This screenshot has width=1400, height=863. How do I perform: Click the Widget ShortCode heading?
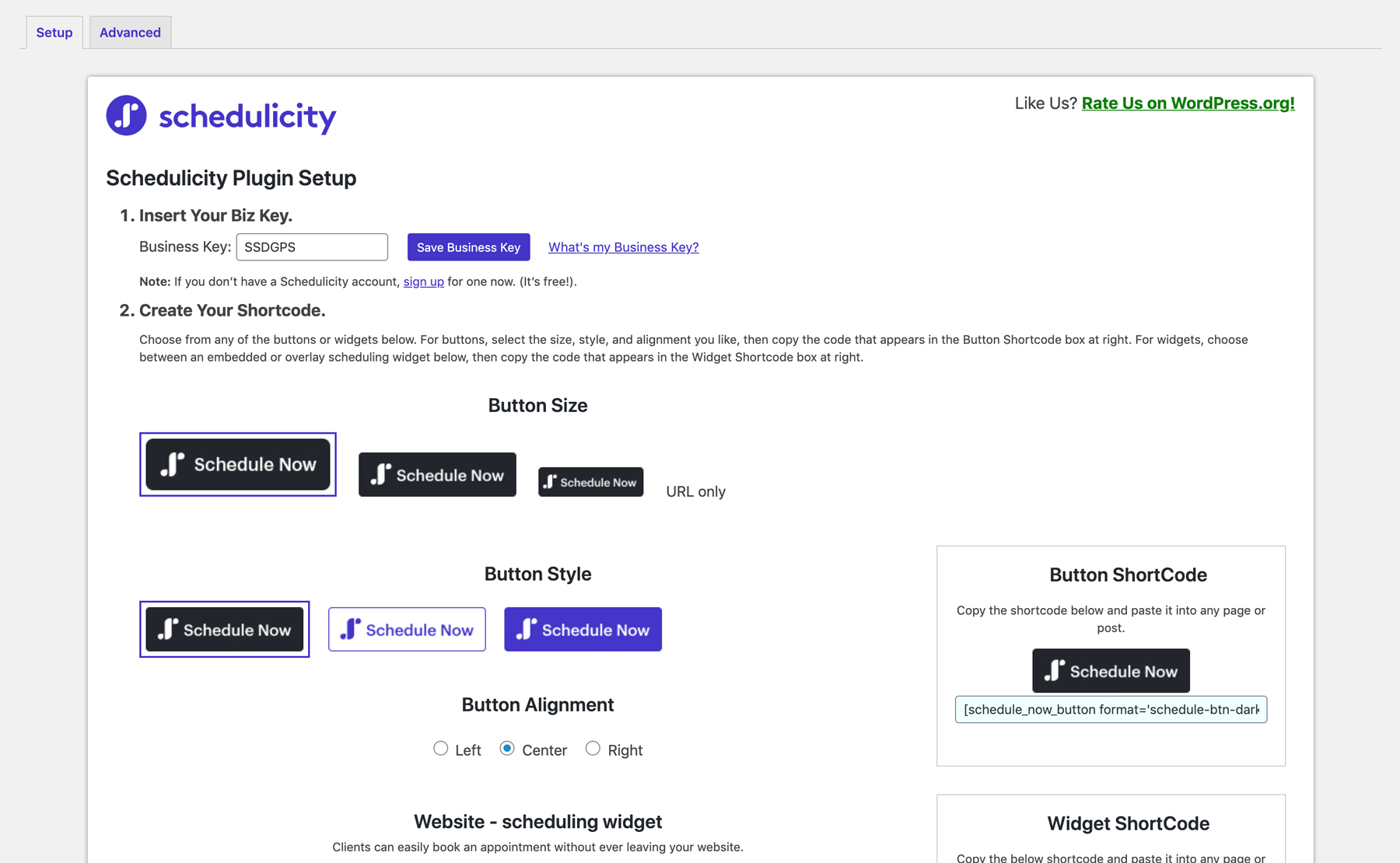(1128, 823)
